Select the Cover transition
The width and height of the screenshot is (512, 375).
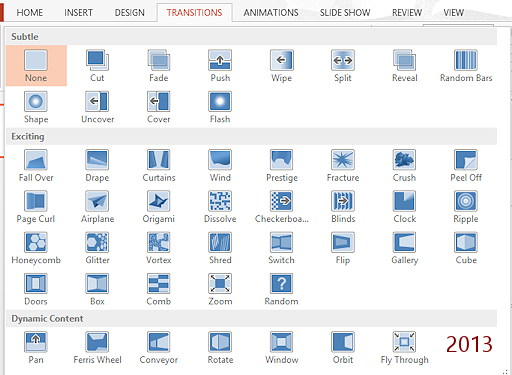click(159, 107)
